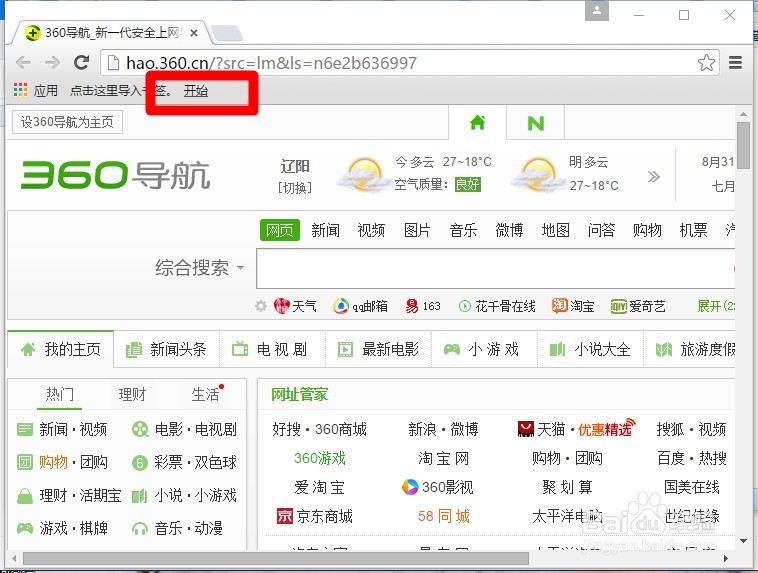758x573 pixels.
Task: Select the 购物 search category
Action: tap(647, 230)
